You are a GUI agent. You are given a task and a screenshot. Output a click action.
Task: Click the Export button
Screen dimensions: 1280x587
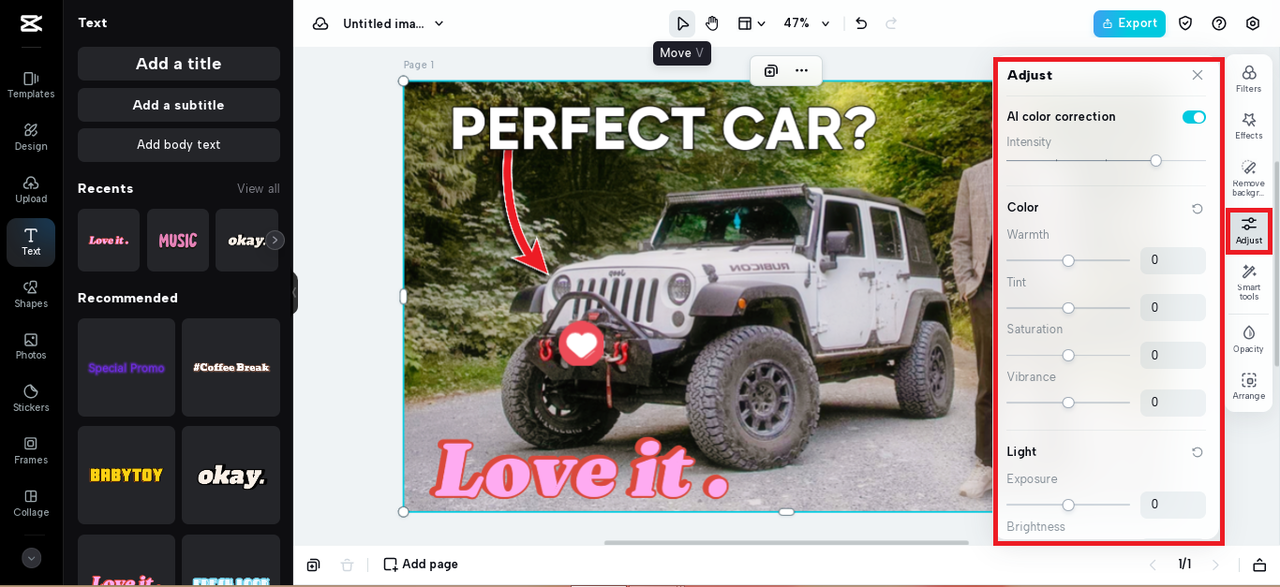pos(1129,23)
